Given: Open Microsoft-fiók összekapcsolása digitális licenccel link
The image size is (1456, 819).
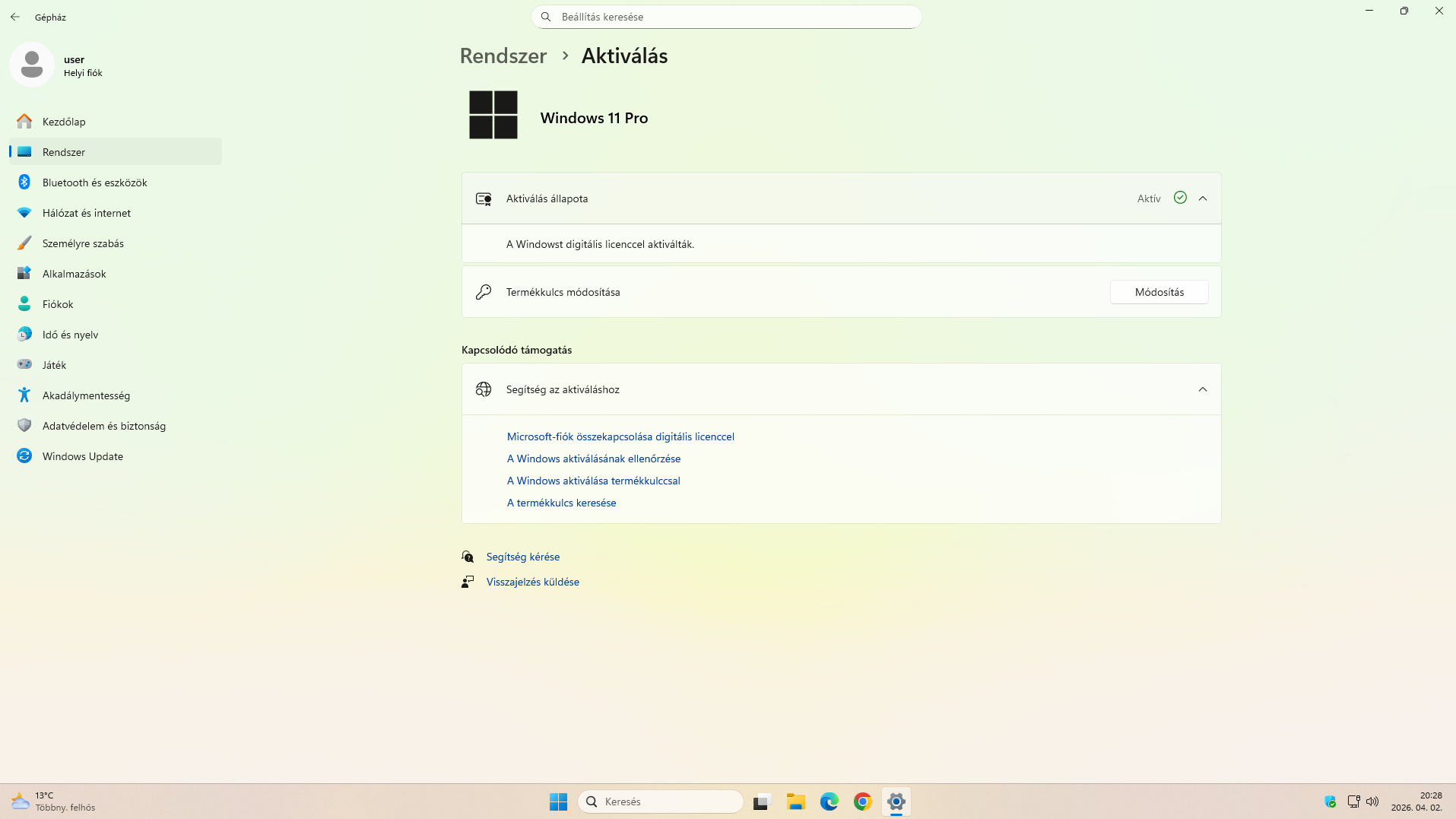Looking at the screenshot, I should [x=620, y=436].
